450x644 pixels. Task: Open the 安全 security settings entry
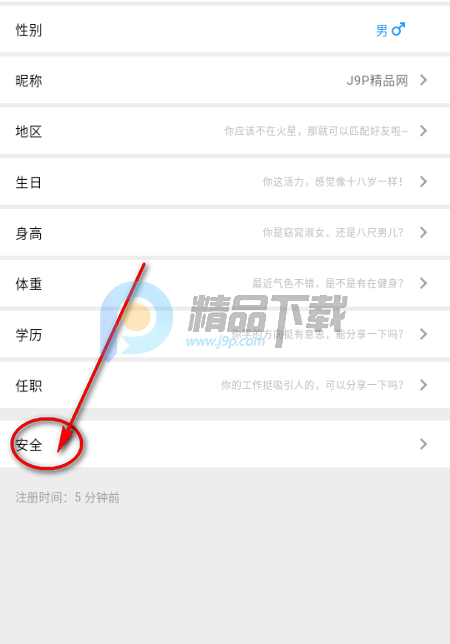point(225,444)
